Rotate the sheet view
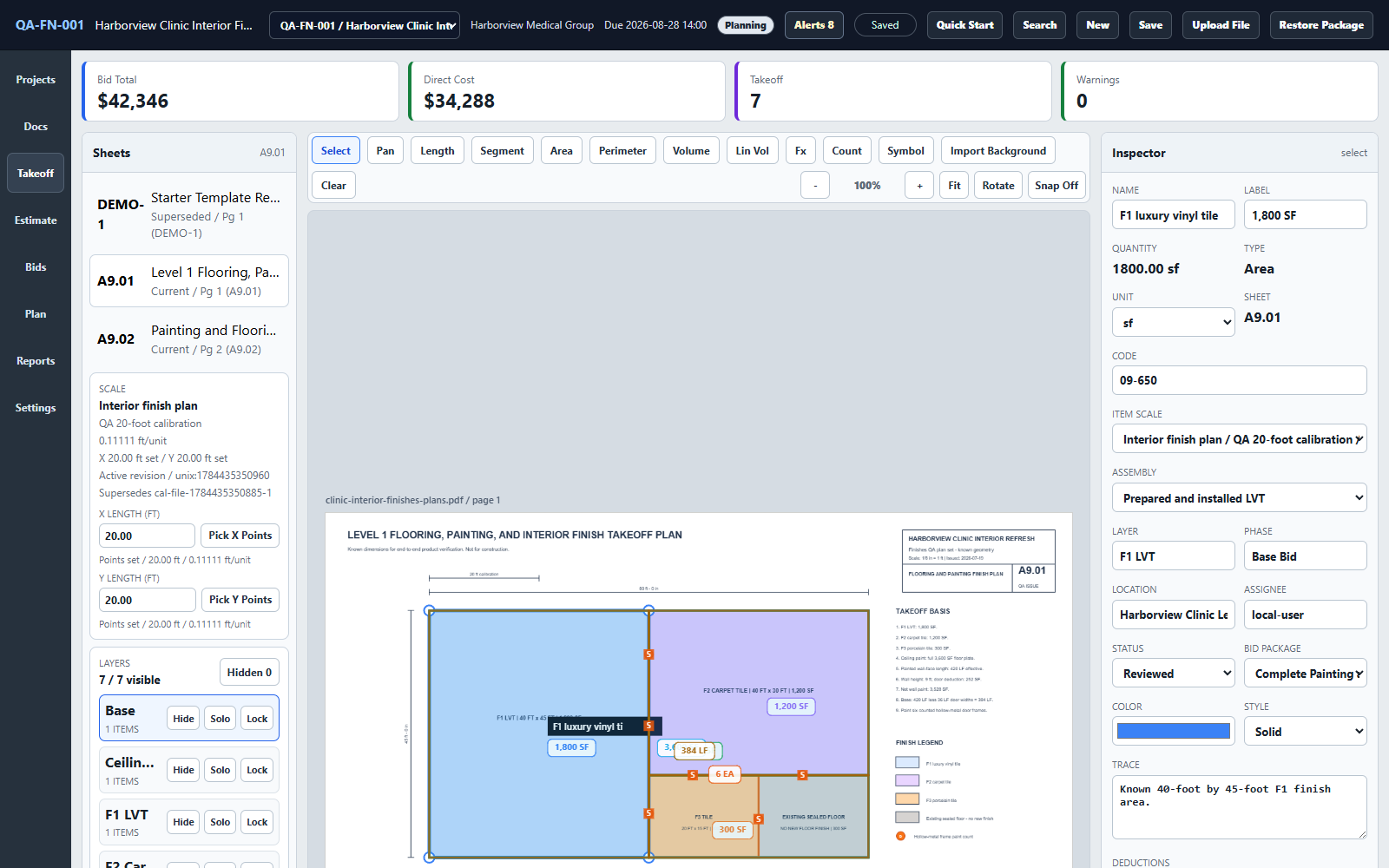1389x868 pixels. (998, 186)
